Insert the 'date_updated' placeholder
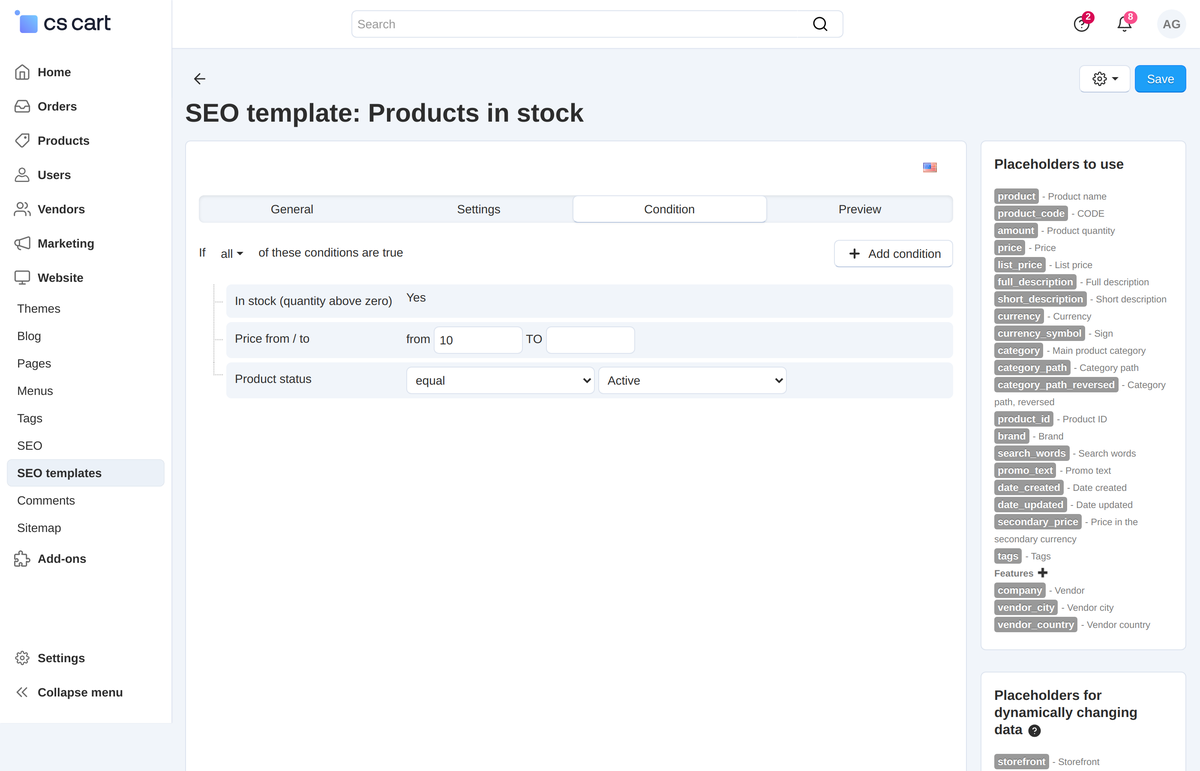This screenshot has width=1200, height=771. pos(1031,505)
